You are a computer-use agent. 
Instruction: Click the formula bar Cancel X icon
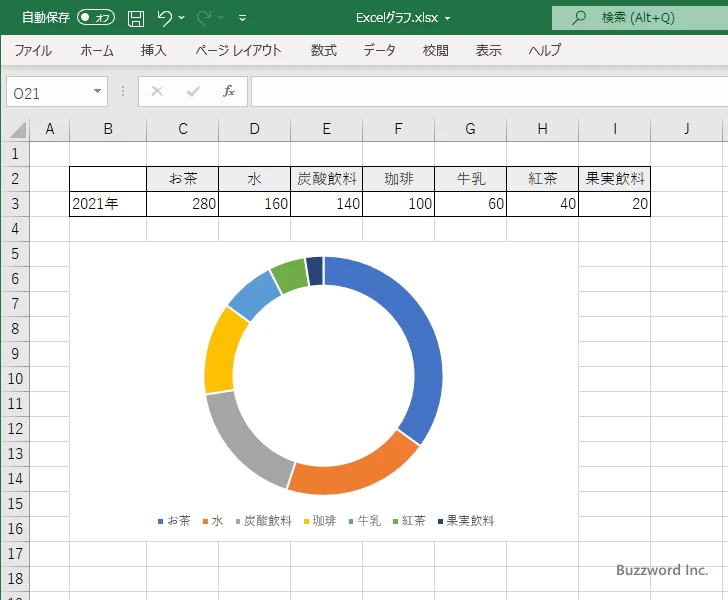click(157, 91)
